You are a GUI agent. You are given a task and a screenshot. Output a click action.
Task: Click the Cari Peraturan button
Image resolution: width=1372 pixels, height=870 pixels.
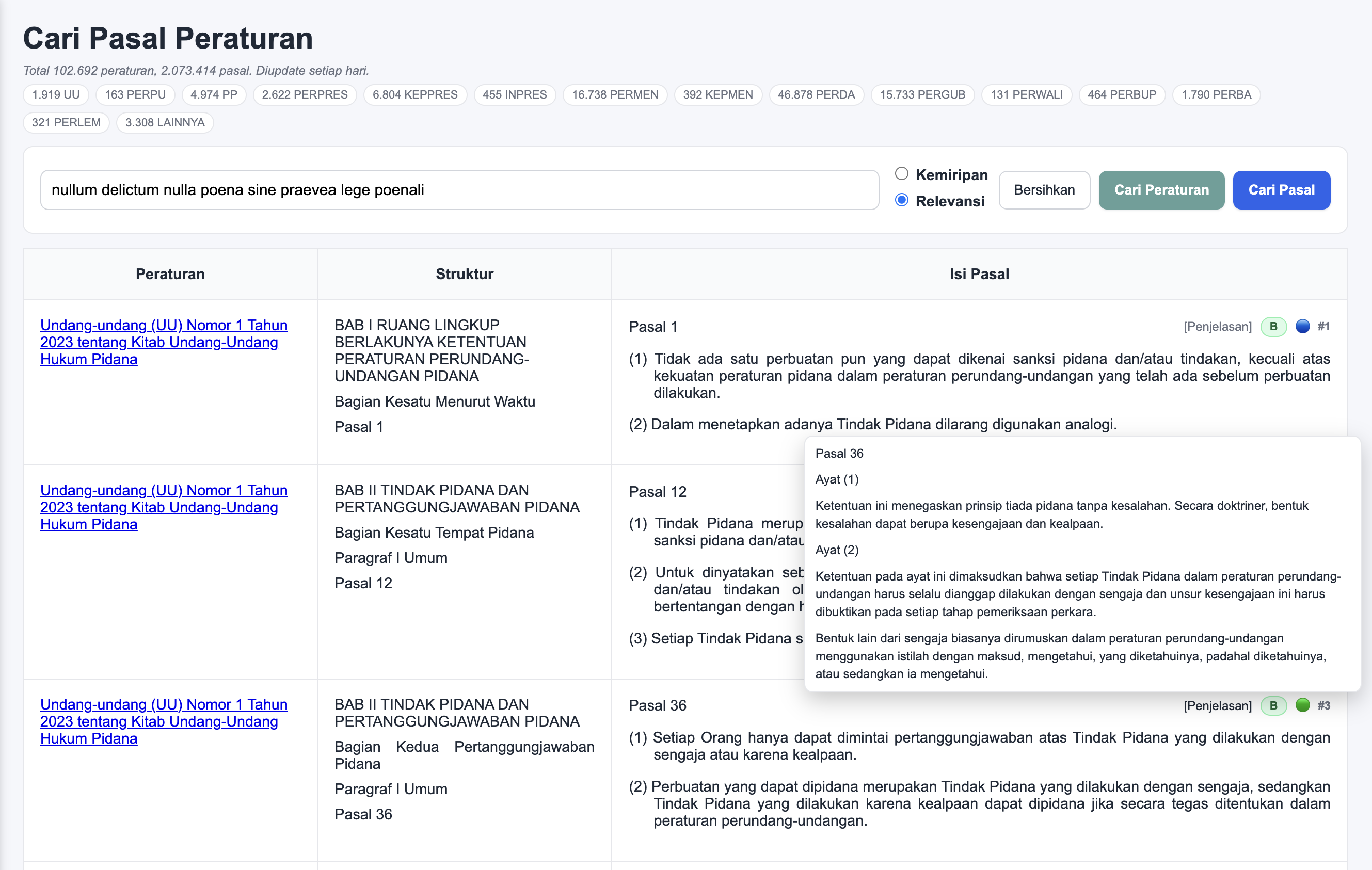click(x=1161, y=190)
